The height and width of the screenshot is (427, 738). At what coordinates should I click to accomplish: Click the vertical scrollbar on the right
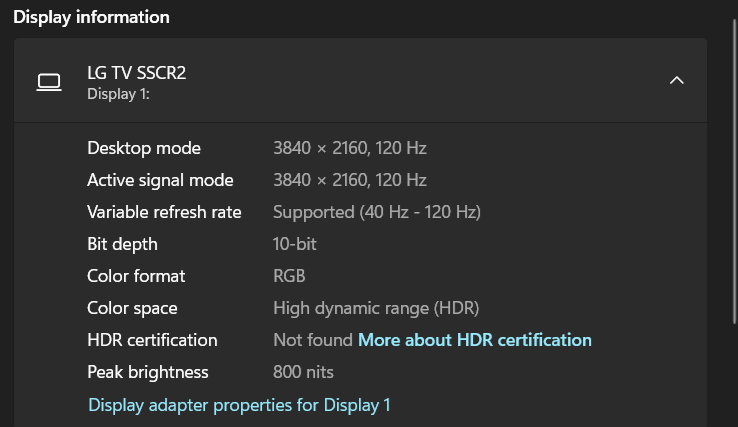[734, 172]
